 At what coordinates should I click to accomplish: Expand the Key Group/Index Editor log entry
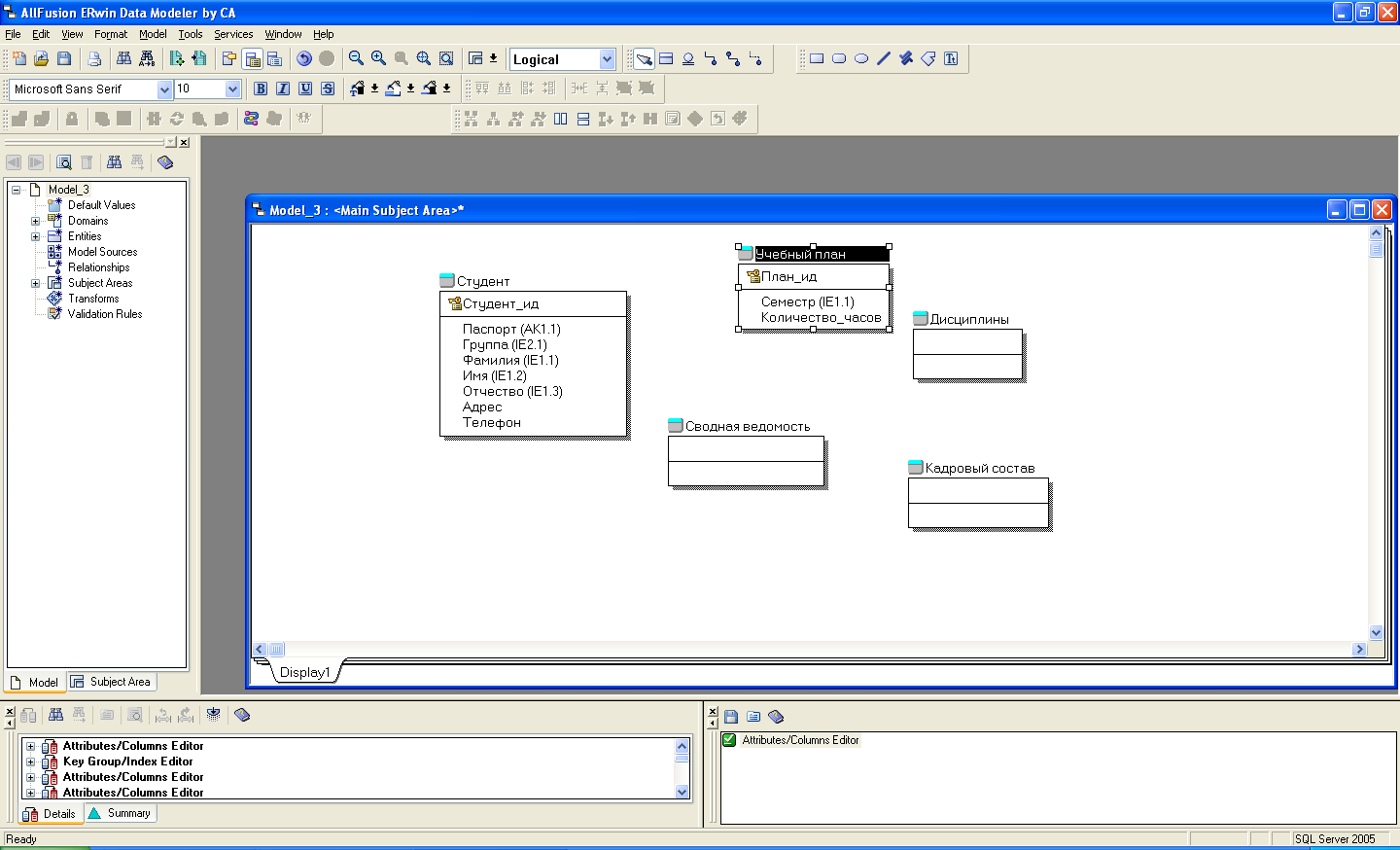tap(30, 761)
